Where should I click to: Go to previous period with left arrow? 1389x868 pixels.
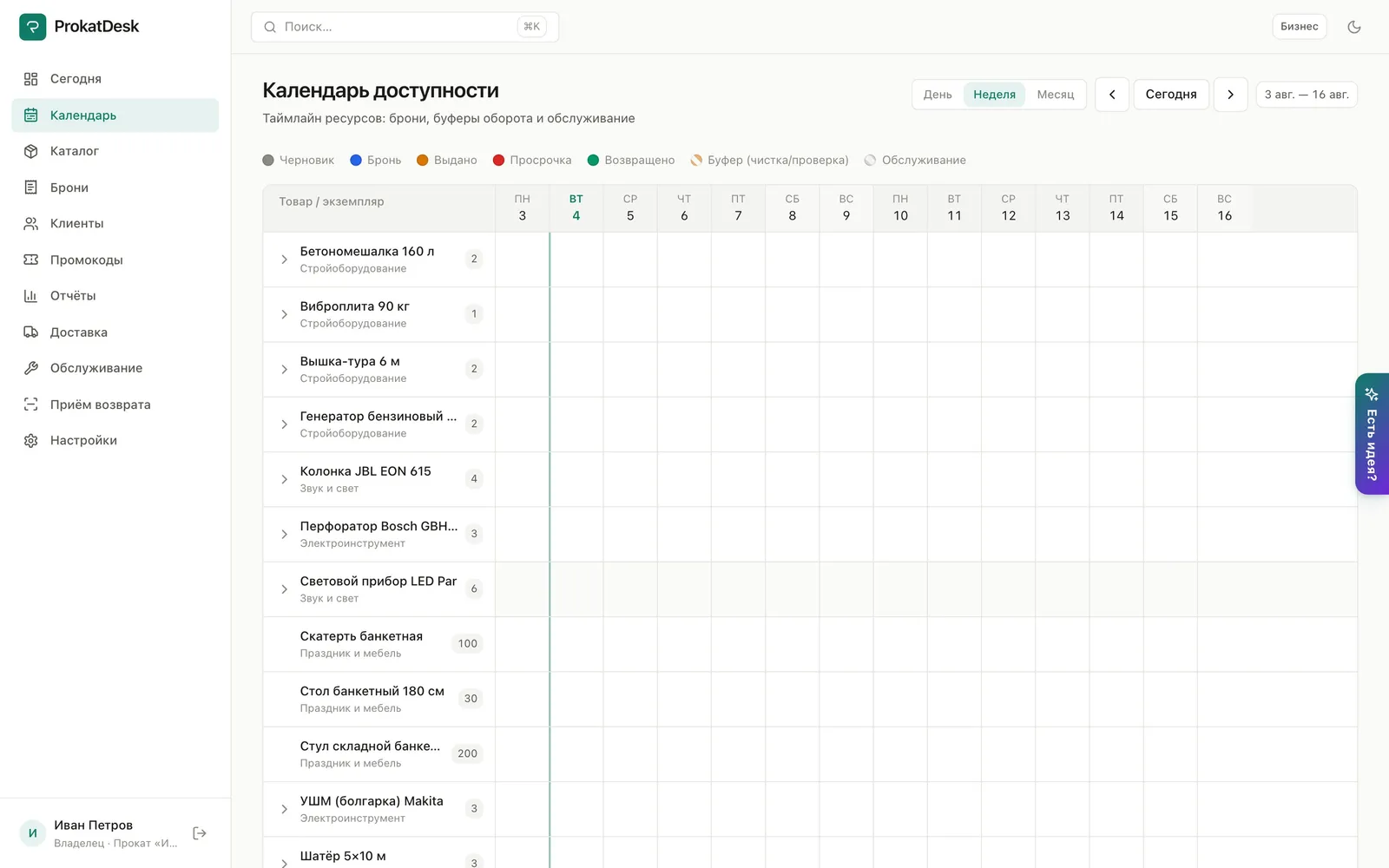pyautogui.click(x=1112, y=95)
